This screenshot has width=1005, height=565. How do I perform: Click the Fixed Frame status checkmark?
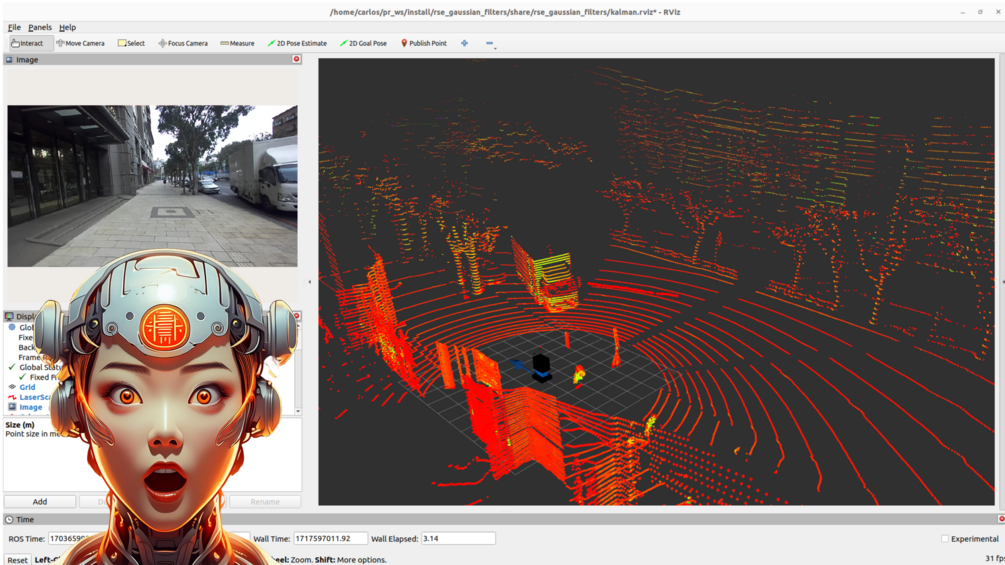pyautogui.click(x=22, y=377)
